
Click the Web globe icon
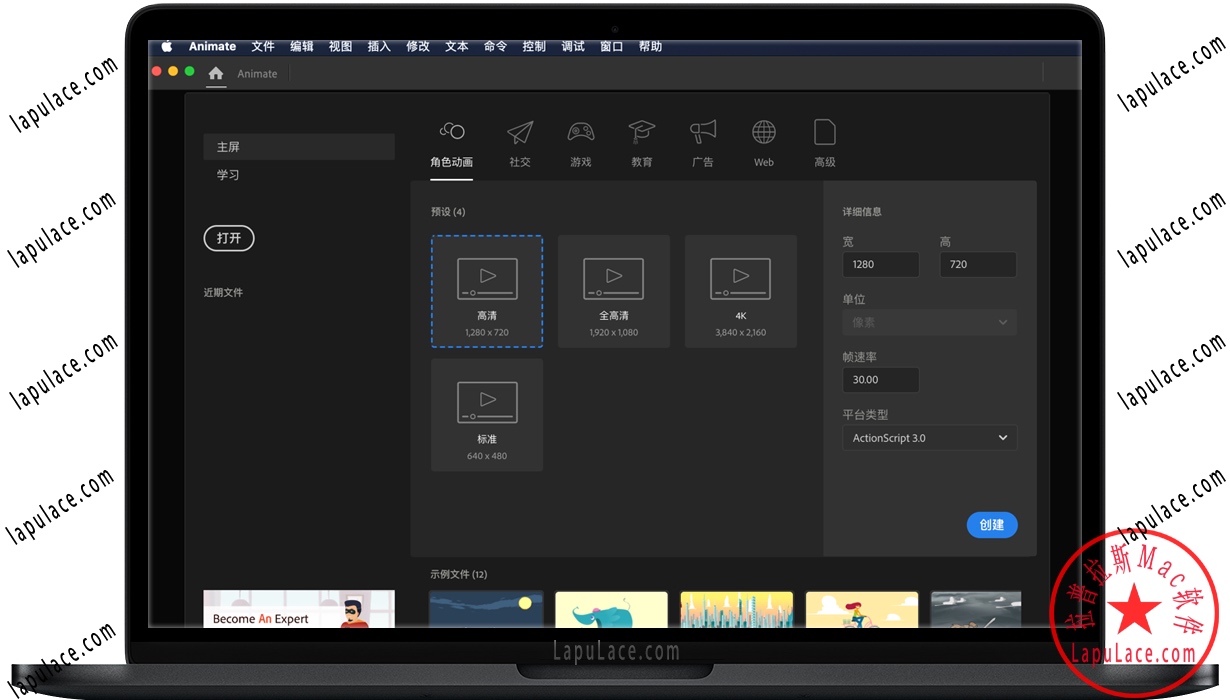pos(763,135)
